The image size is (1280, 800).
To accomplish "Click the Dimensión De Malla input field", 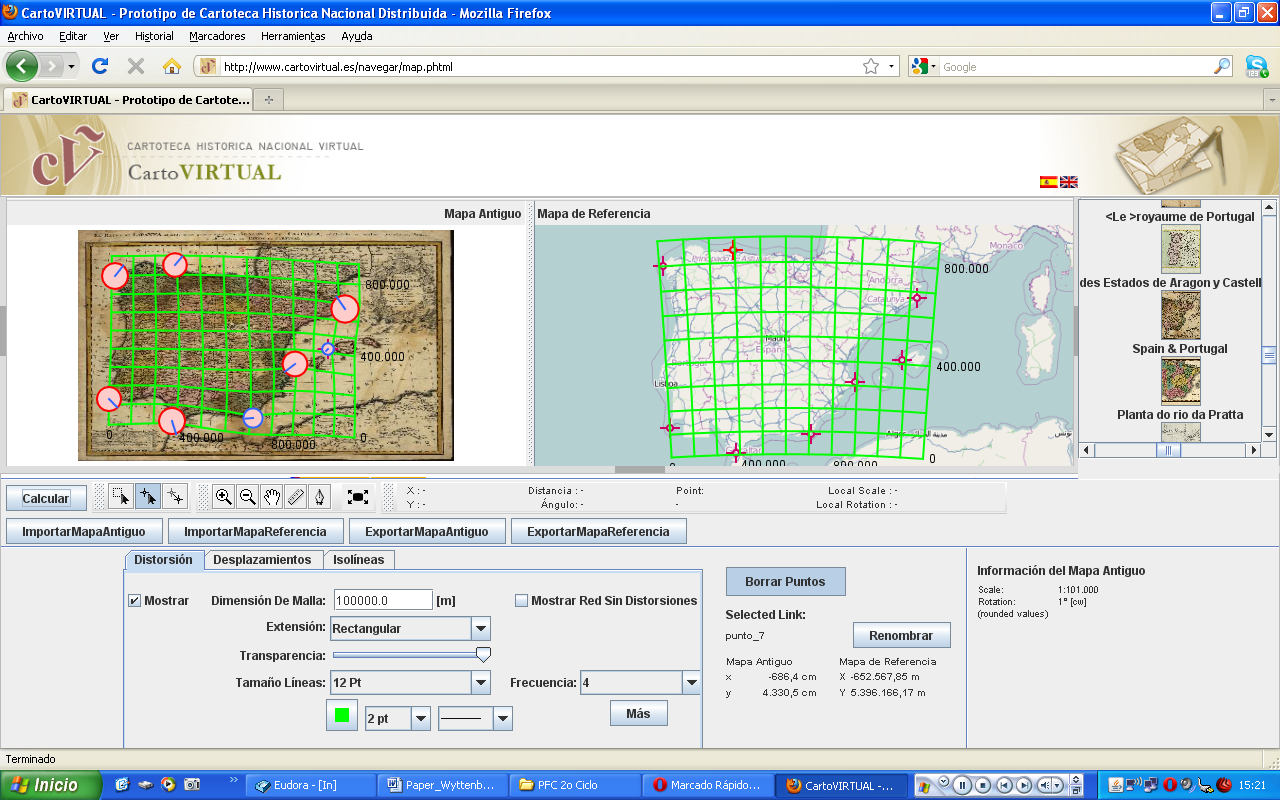I will point(382,600).
